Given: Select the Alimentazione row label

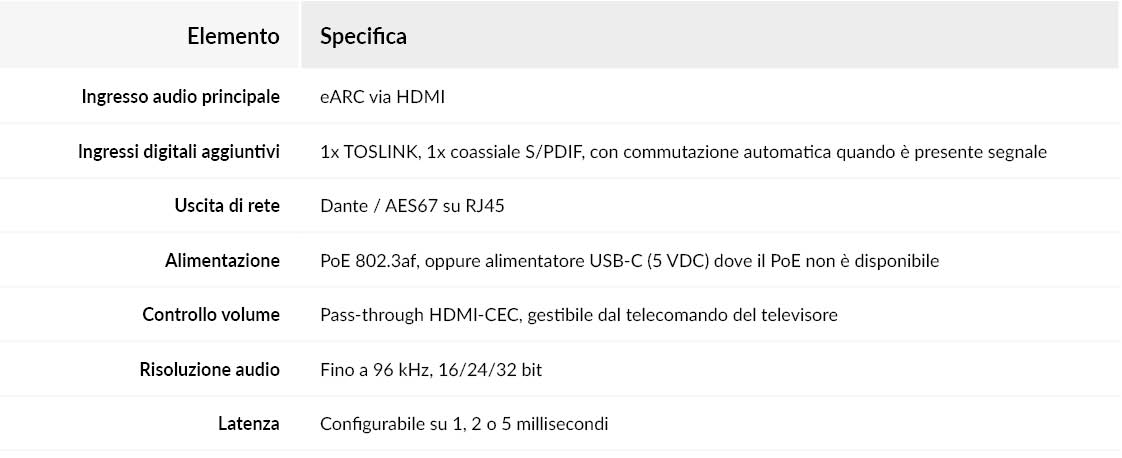Looking at the screenshot, I should pos(223,260).
